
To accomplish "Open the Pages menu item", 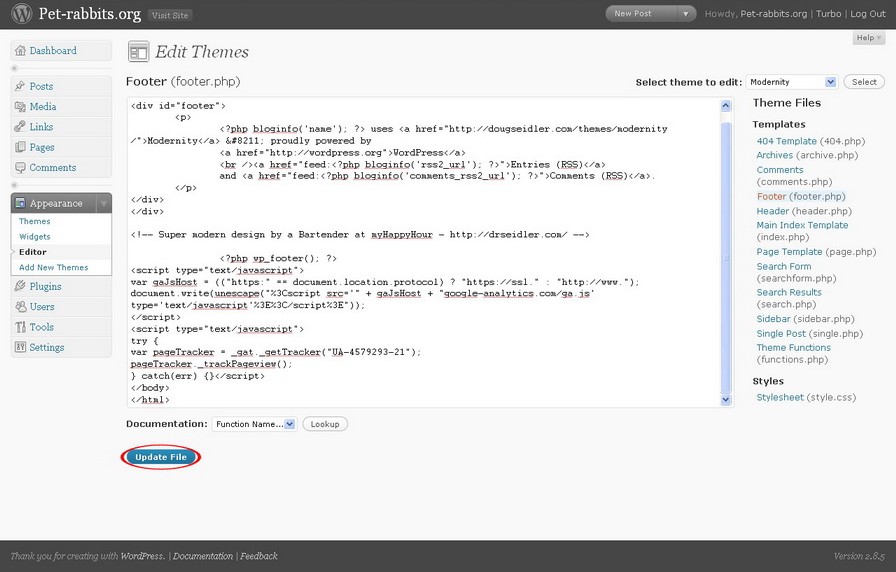I will tap(42, 147).
